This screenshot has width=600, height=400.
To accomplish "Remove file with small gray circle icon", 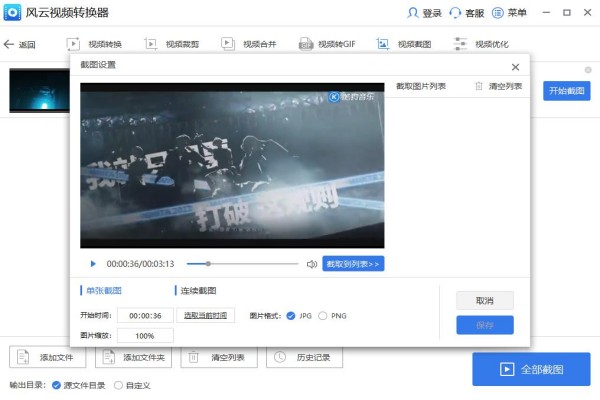I will click(588, 70).
